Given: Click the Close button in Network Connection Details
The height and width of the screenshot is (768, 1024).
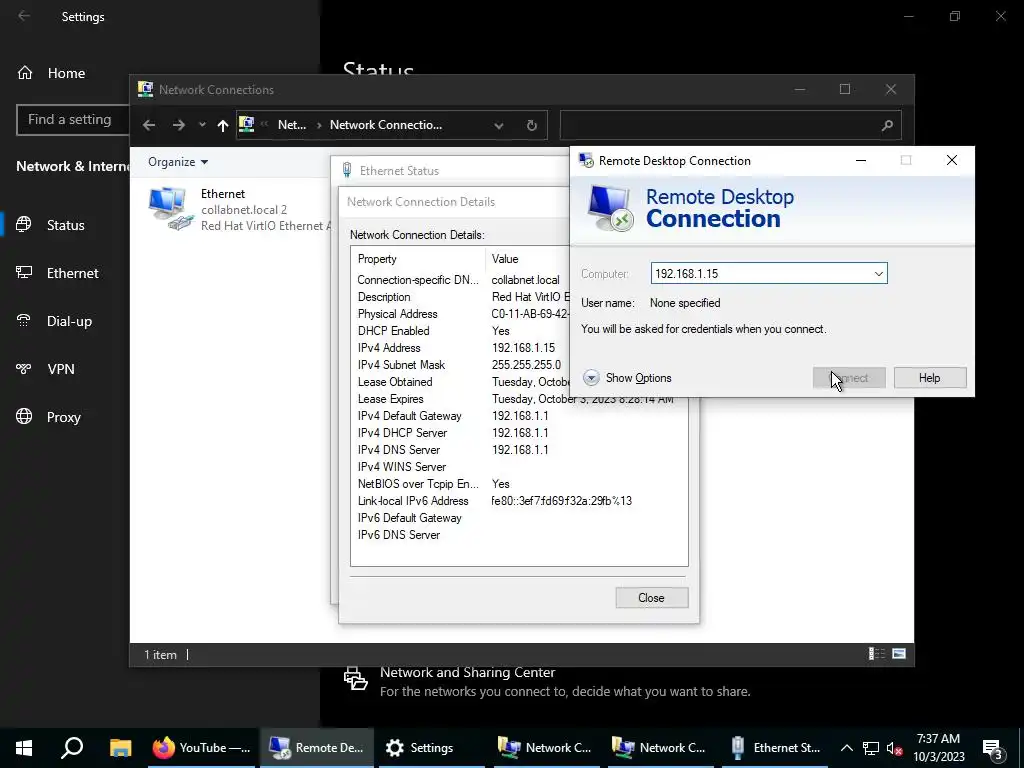Looking at the screenshot, I should point(651,598).
